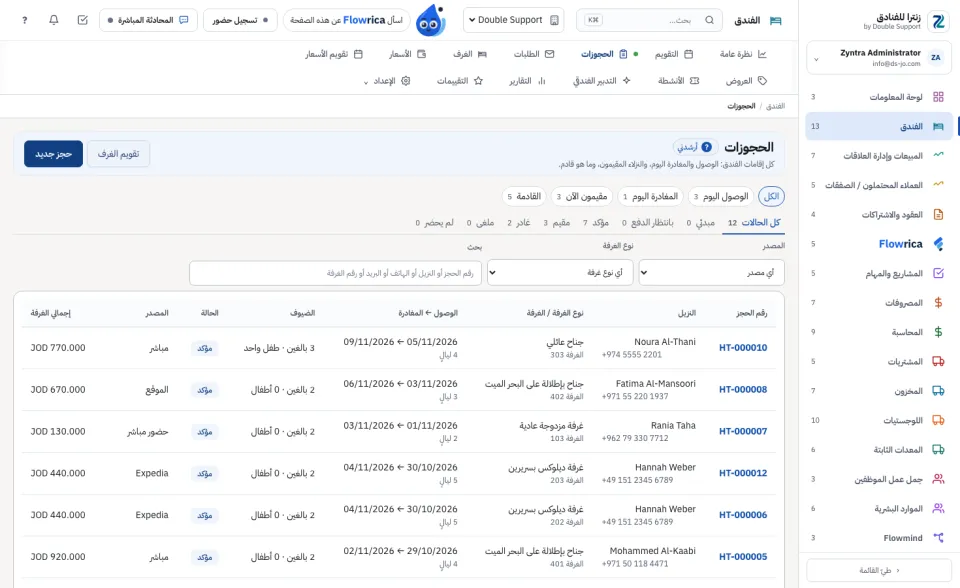Viewport: 960px width, 588px height.
Task: Open Flowmind branching icon in sidebar
Action: coord(938,538)
